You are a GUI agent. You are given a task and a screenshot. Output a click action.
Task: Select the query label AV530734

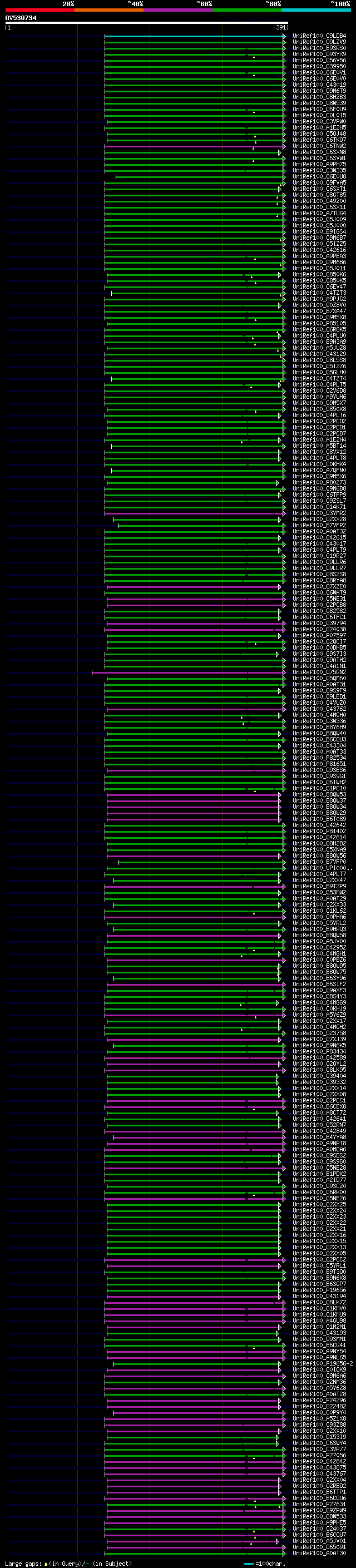click(x=21, y=18)
